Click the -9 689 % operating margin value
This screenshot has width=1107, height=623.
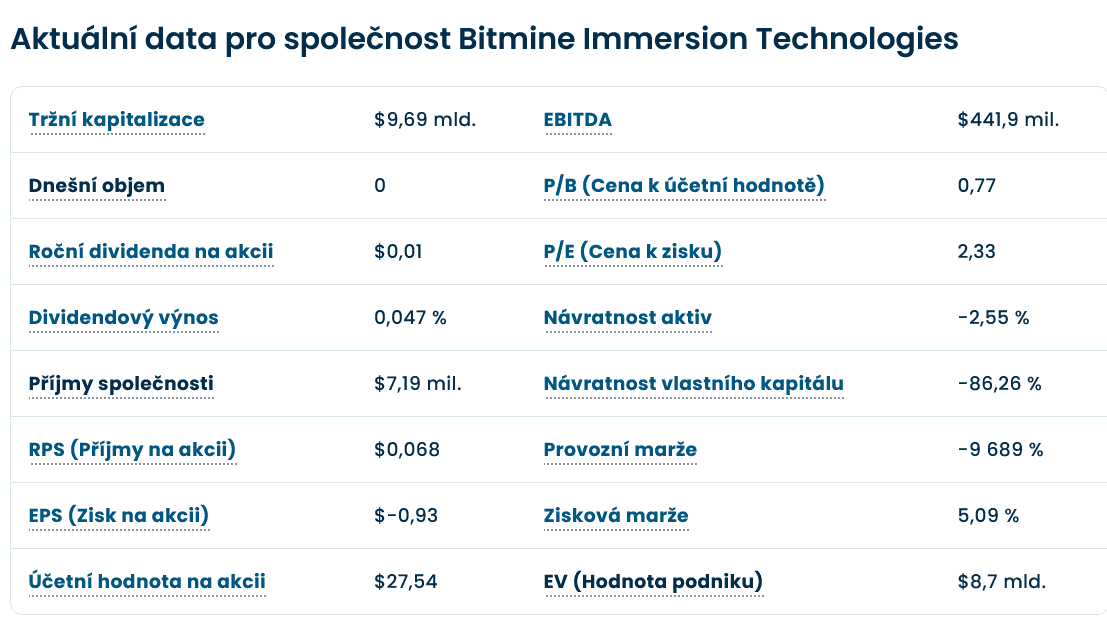coord(1000,450)
